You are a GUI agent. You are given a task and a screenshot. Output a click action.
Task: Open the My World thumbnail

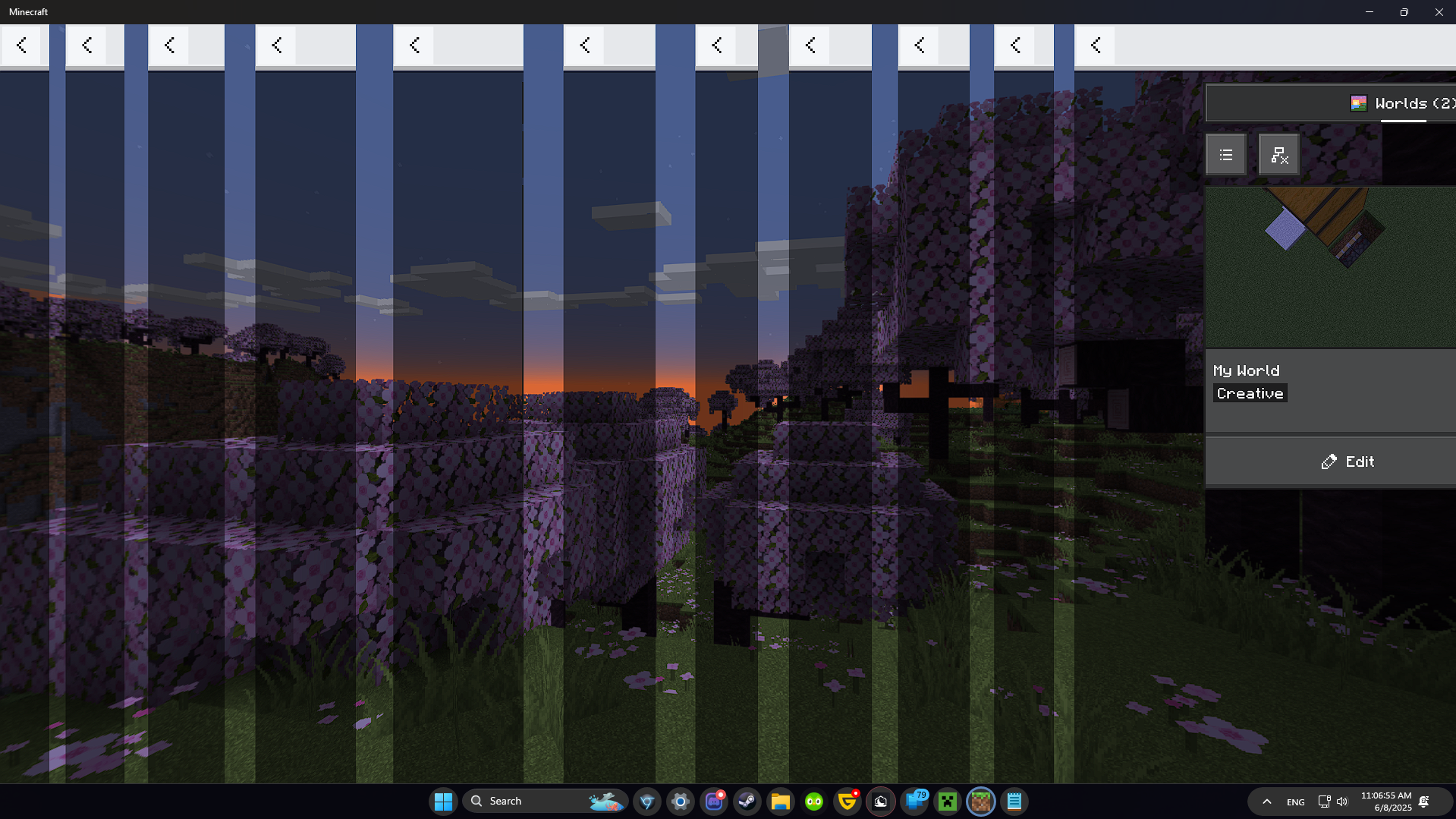coord(1331,267)
